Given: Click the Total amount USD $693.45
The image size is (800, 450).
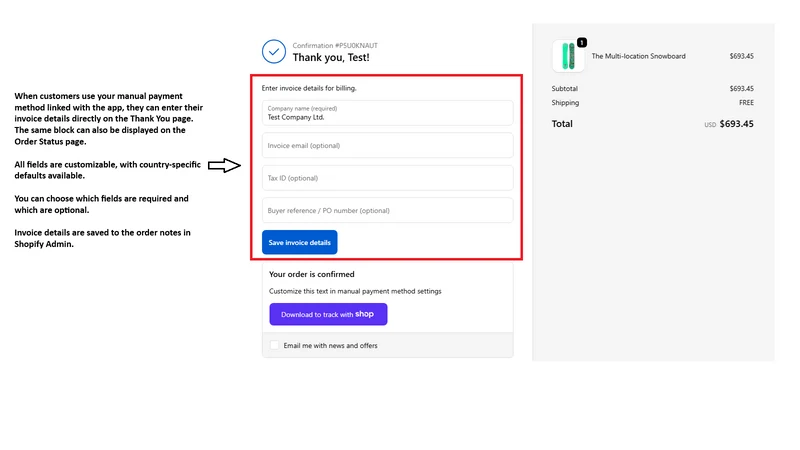Looking at the screenshot, I should 729,124.
